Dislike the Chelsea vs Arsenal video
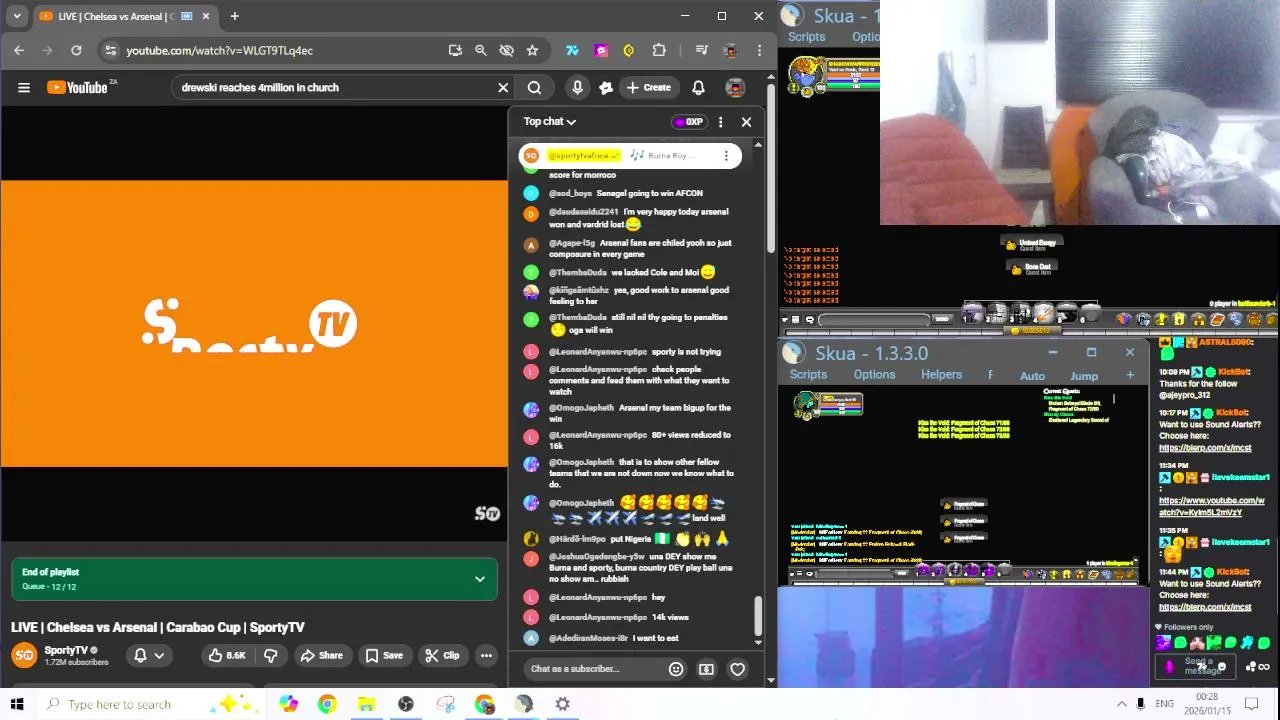The height and width of the screenshot is (720, 1280). coord(270,656)
